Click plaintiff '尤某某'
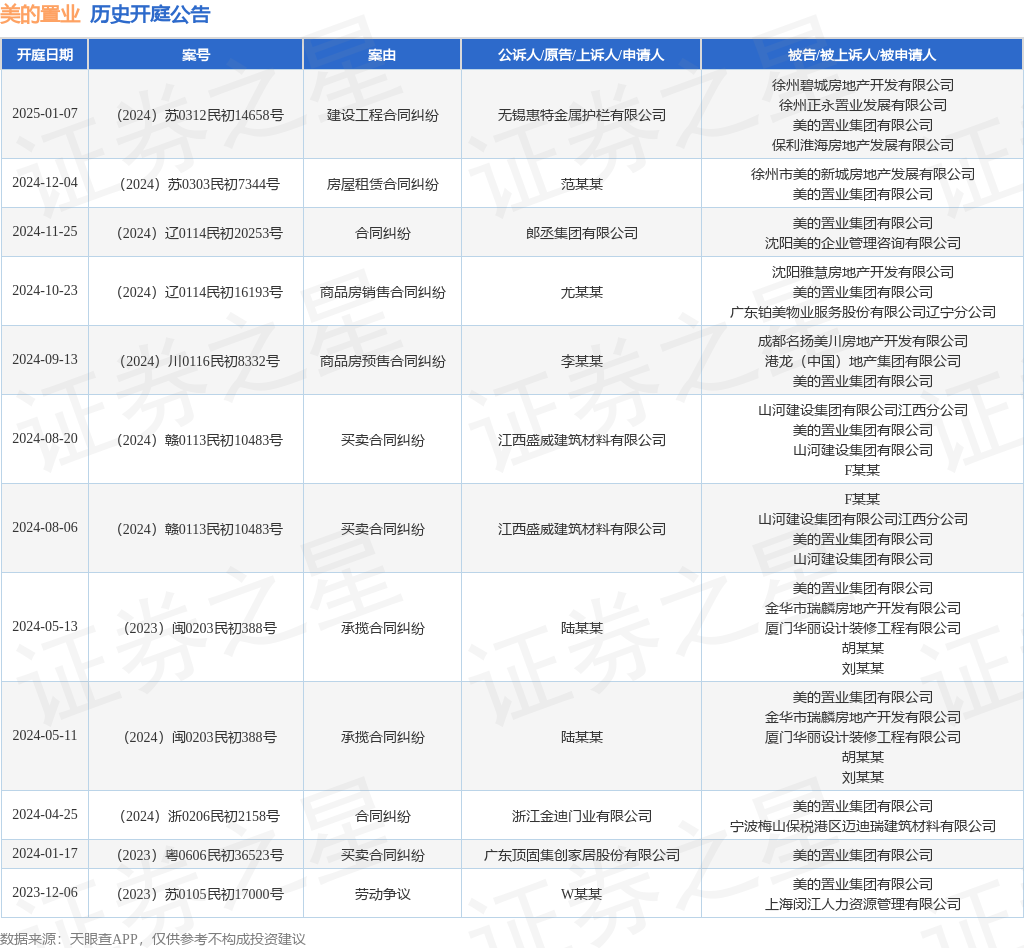Image resolution: width=1024 pixels, height=948 pixels. point(582,292)
